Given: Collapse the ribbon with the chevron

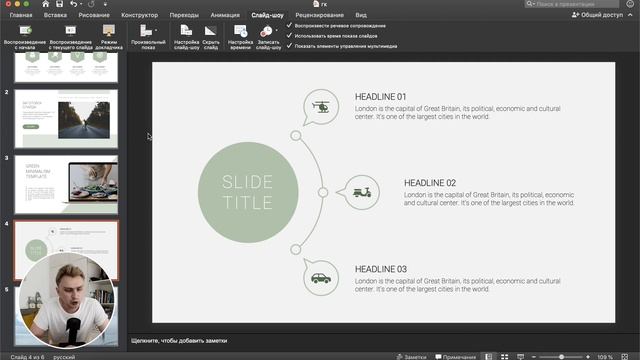Looking at the screenshot, I should [630, 15].
